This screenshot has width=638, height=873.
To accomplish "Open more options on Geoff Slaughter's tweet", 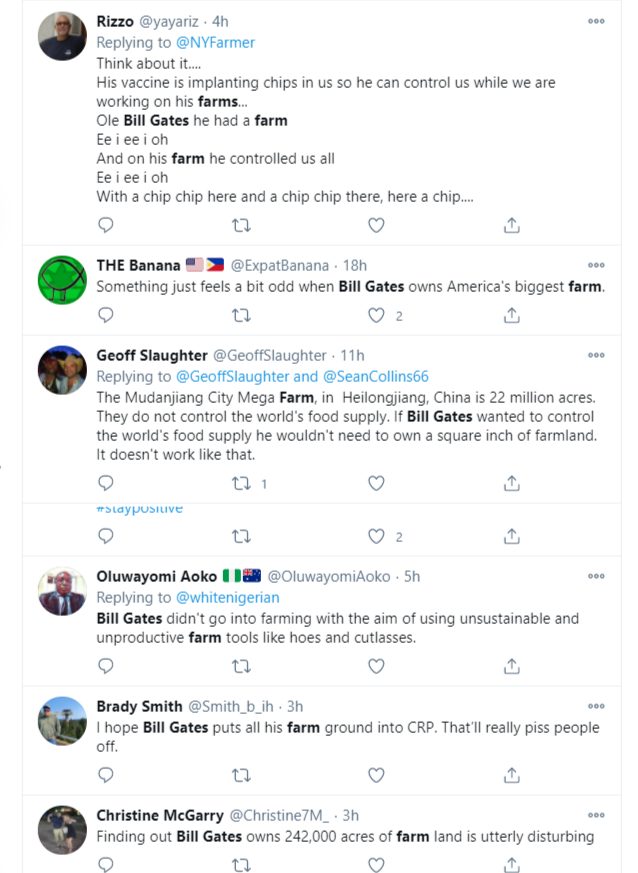I will 596,355.
